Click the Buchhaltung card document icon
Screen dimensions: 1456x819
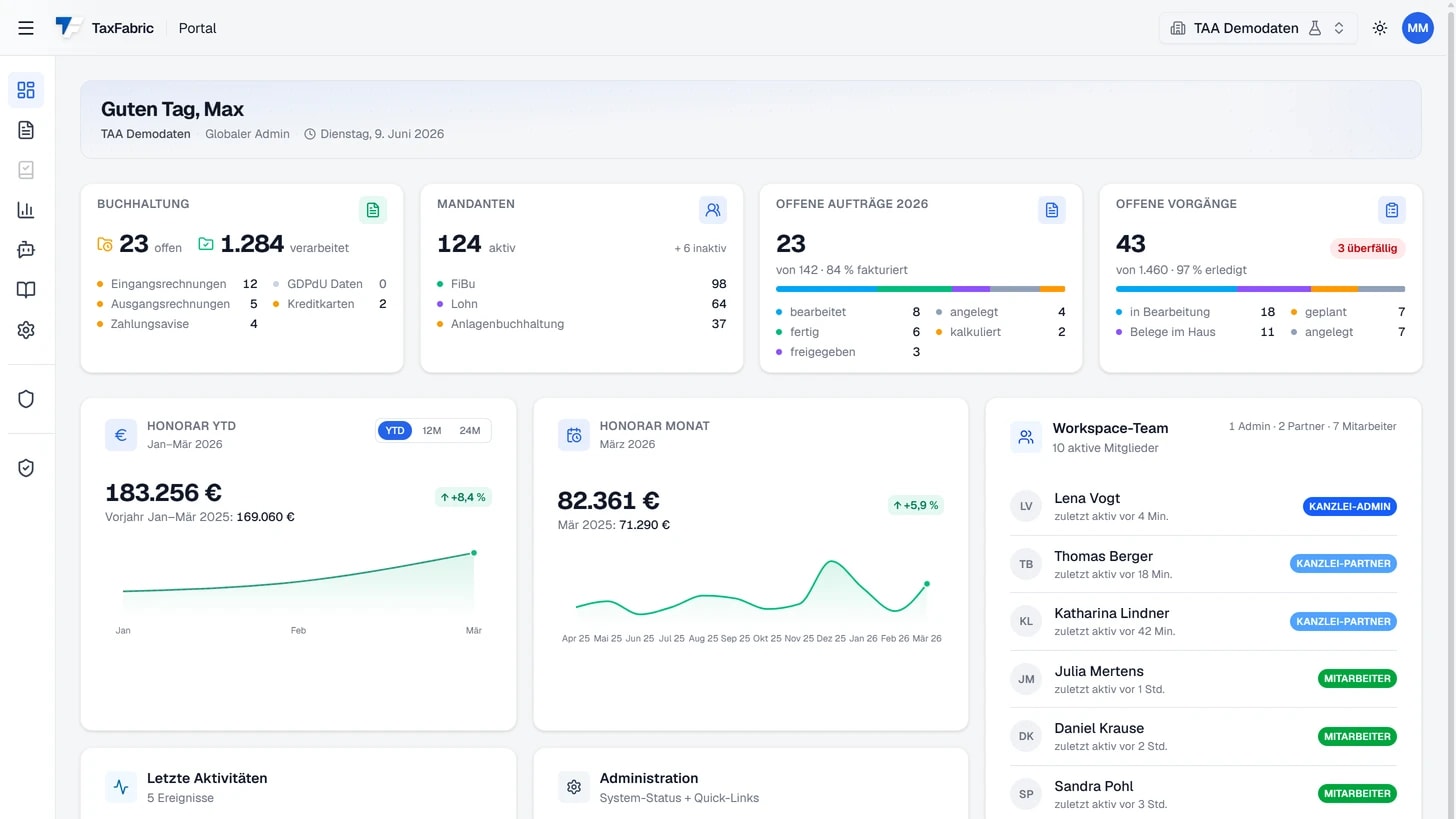[373, 210]
